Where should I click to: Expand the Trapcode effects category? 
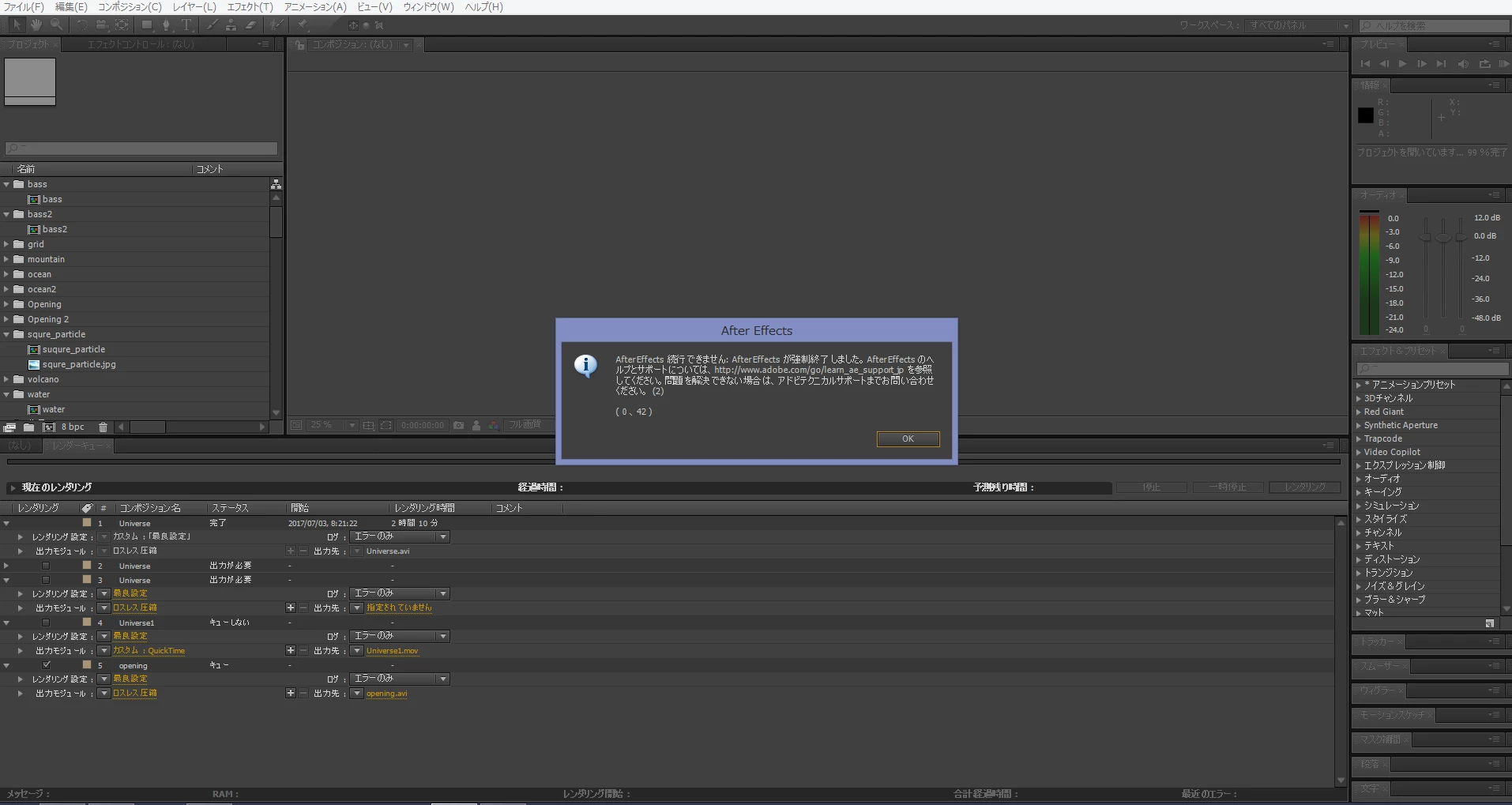tap(1359, 438)
